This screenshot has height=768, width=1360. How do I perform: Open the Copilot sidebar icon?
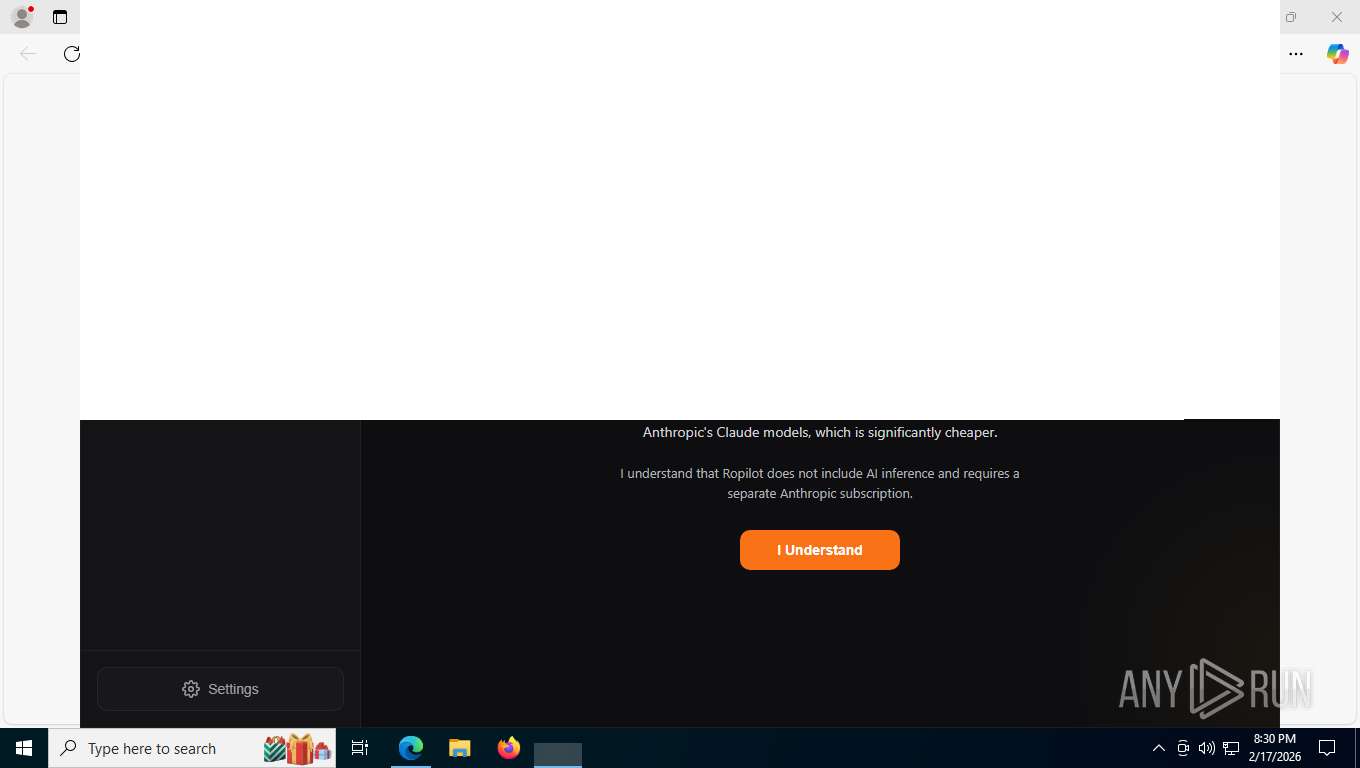tap(1337, 54)
